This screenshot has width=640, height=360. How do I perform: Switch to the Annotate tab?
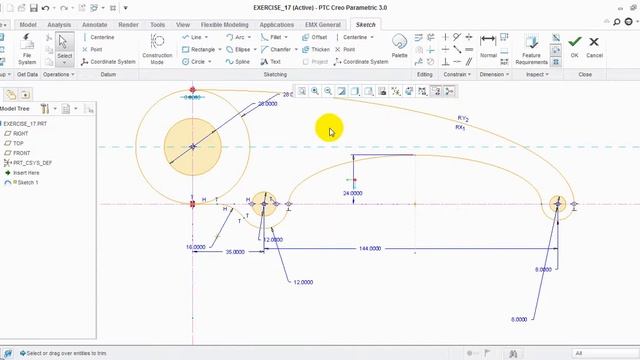pos(94,25)
